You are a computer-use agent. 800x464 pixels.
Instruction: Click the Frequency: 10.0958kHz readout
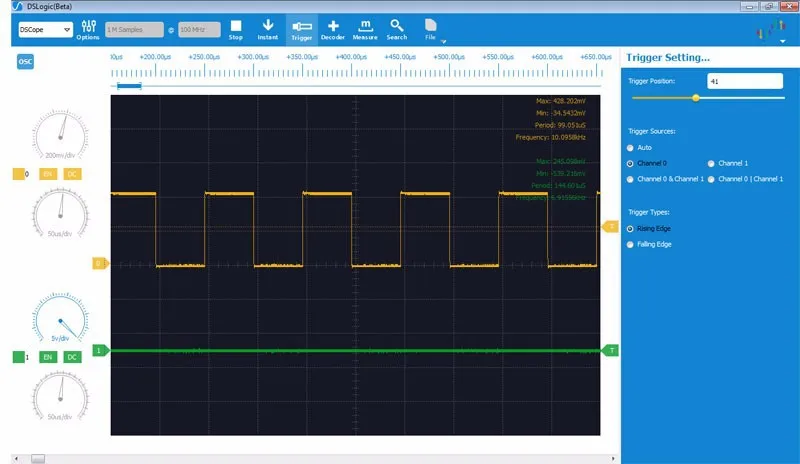click(x=551, y=137)
